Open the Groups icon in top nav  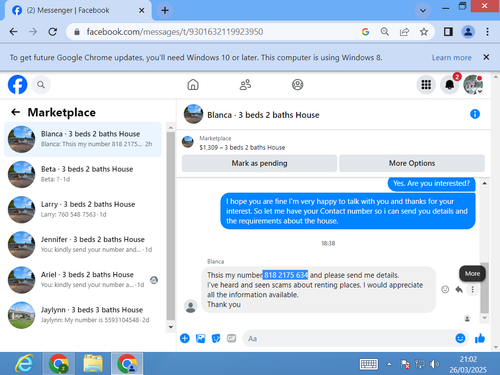click(x=298, y=85)
